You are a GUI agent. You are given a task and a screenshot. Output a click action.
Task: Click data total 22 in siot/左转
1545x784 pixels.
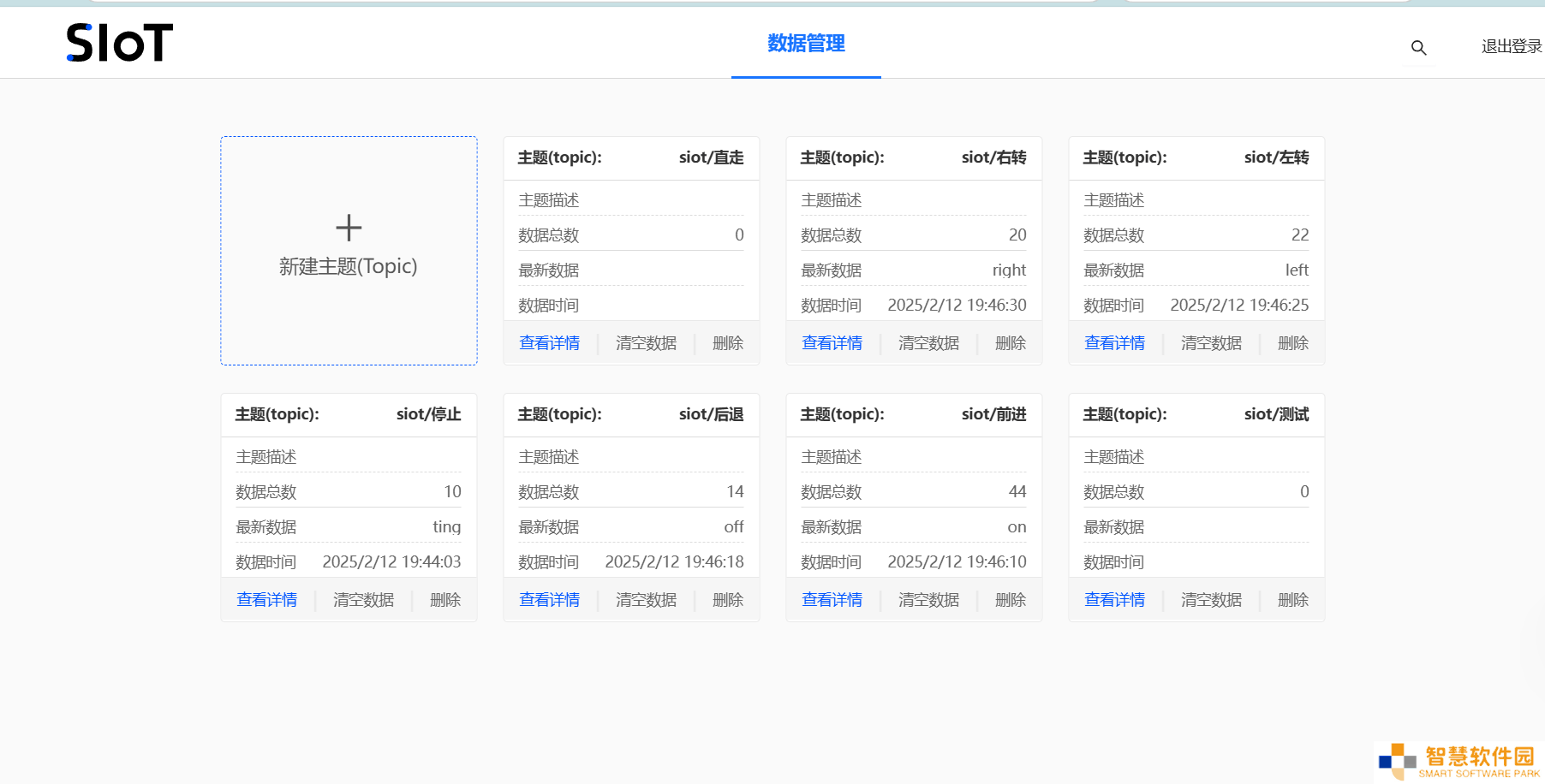point(1300,235)
